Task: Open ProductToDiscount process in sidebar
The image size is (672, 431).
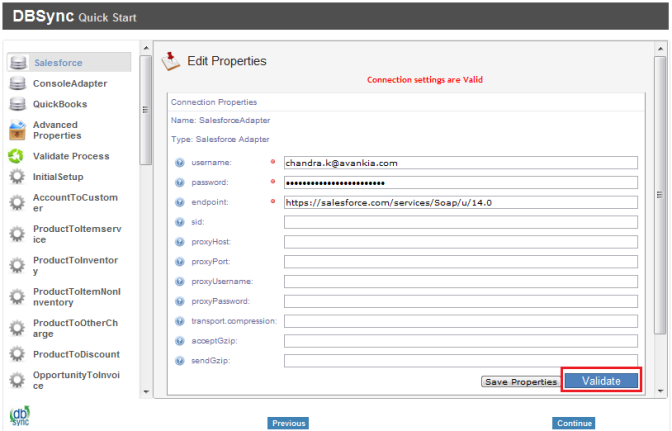Action: point(76,354)
